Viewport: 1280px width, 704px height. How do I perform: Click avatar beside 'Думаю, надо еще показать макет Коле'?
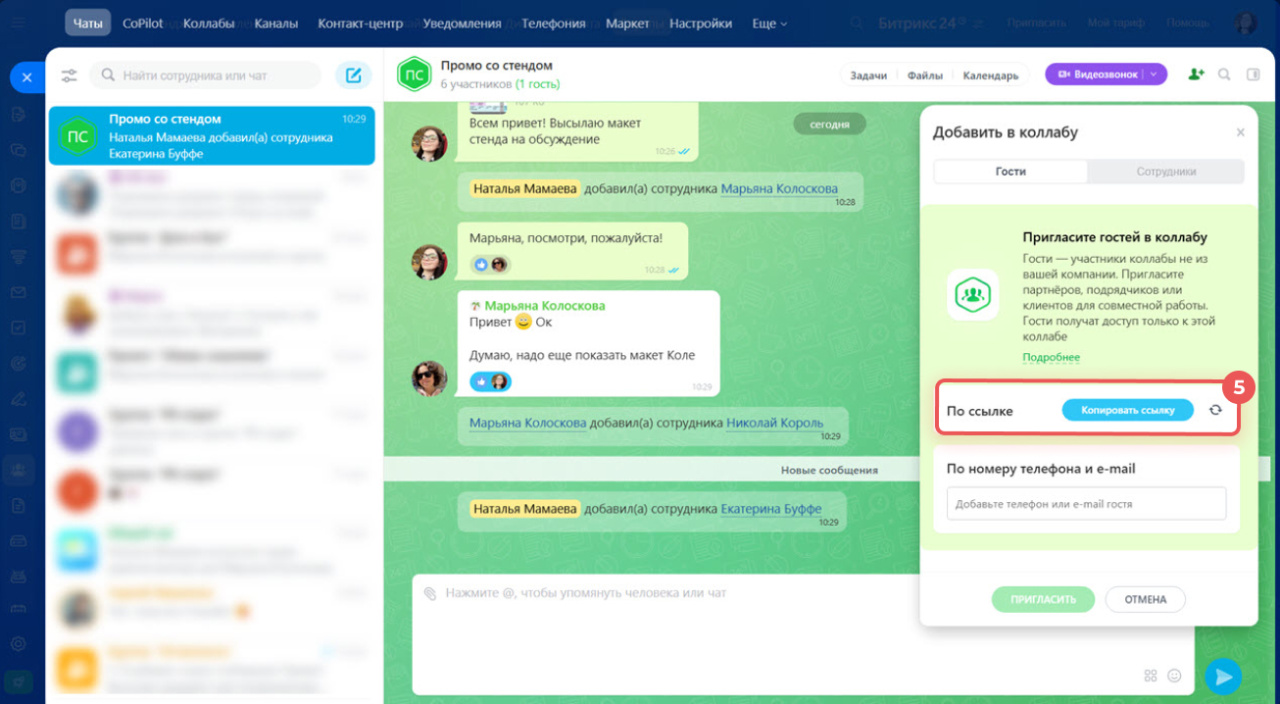(x=430, y=378)
